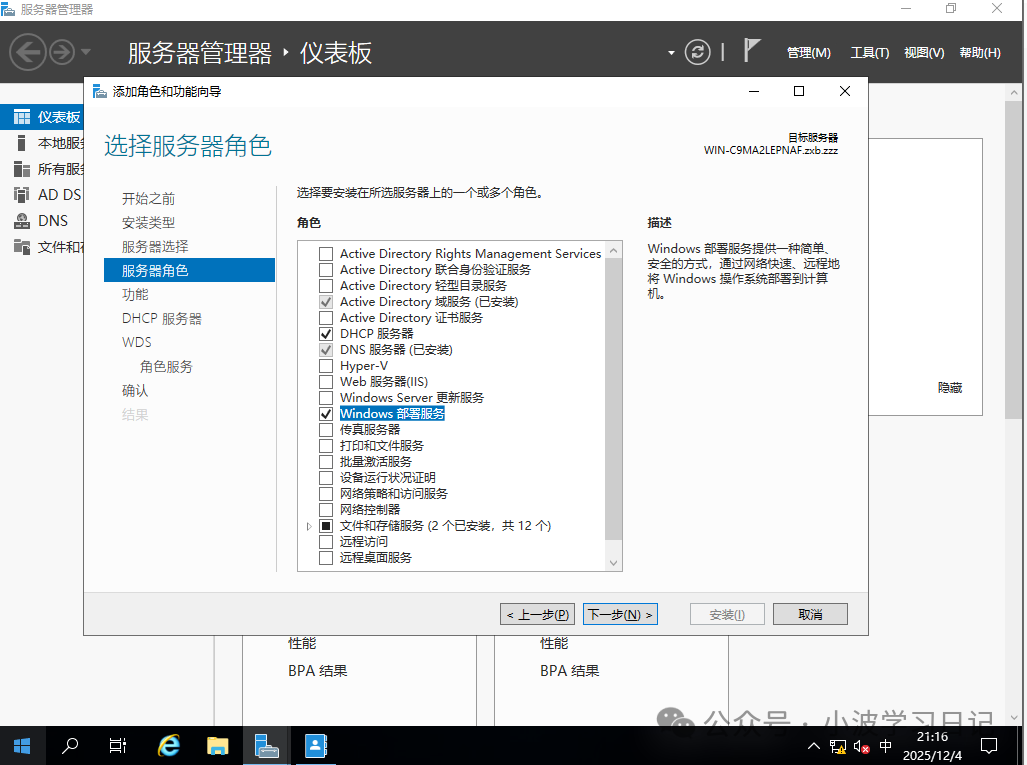Expand the 文件和存储服务 tree node

coord(309,525)
